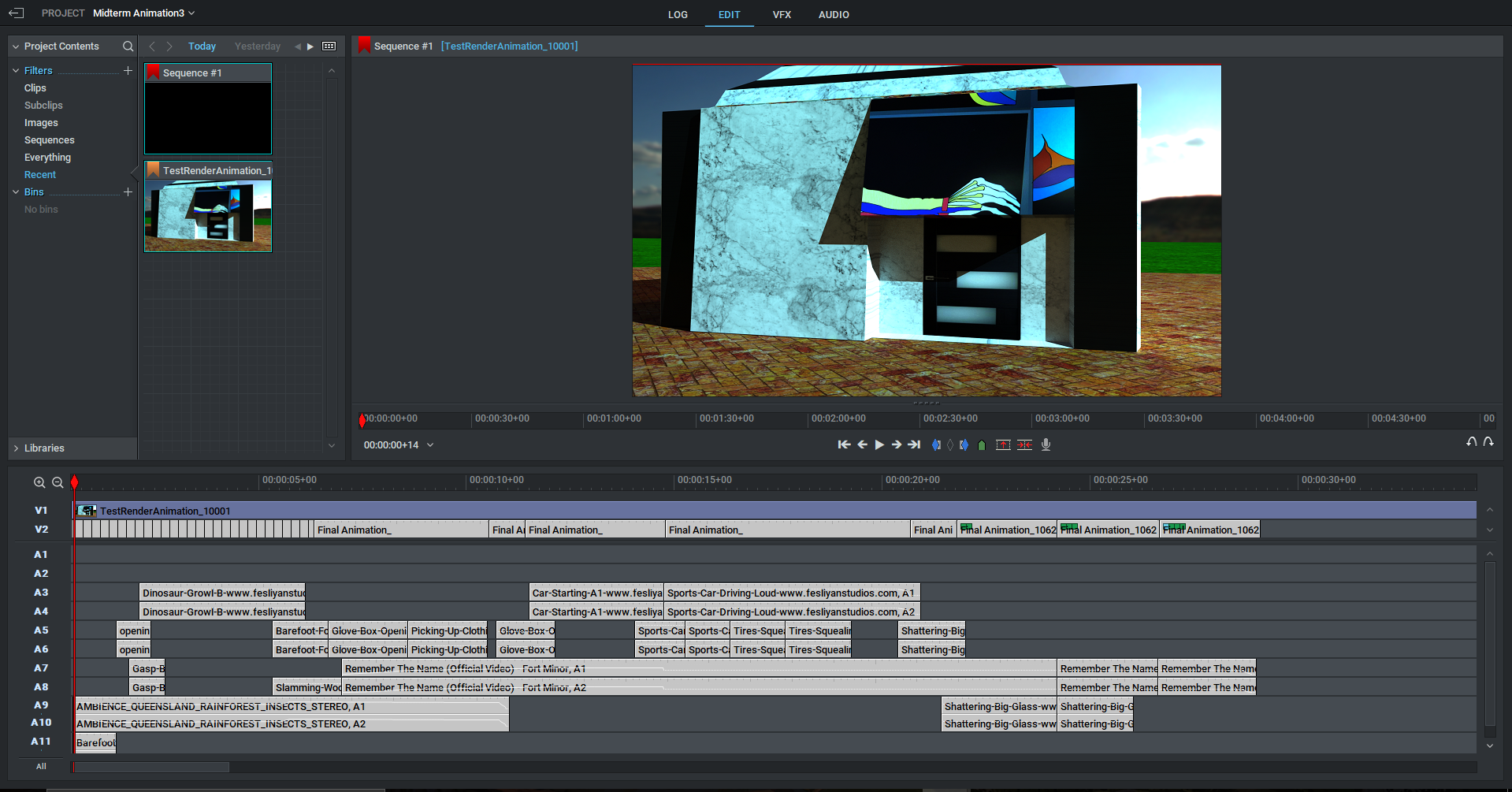Click the play button in the transport controls
The image size is (1512, 792).
(x=879, y=444)
